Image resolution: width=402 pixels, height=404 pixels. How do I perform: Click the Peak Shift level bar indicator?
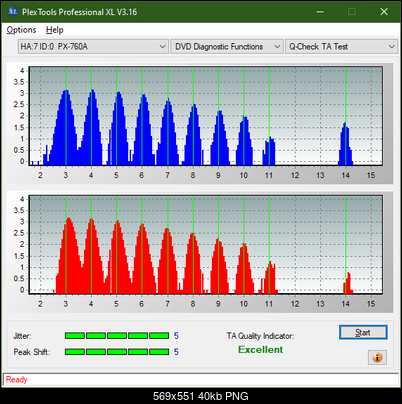click(117, 352)
